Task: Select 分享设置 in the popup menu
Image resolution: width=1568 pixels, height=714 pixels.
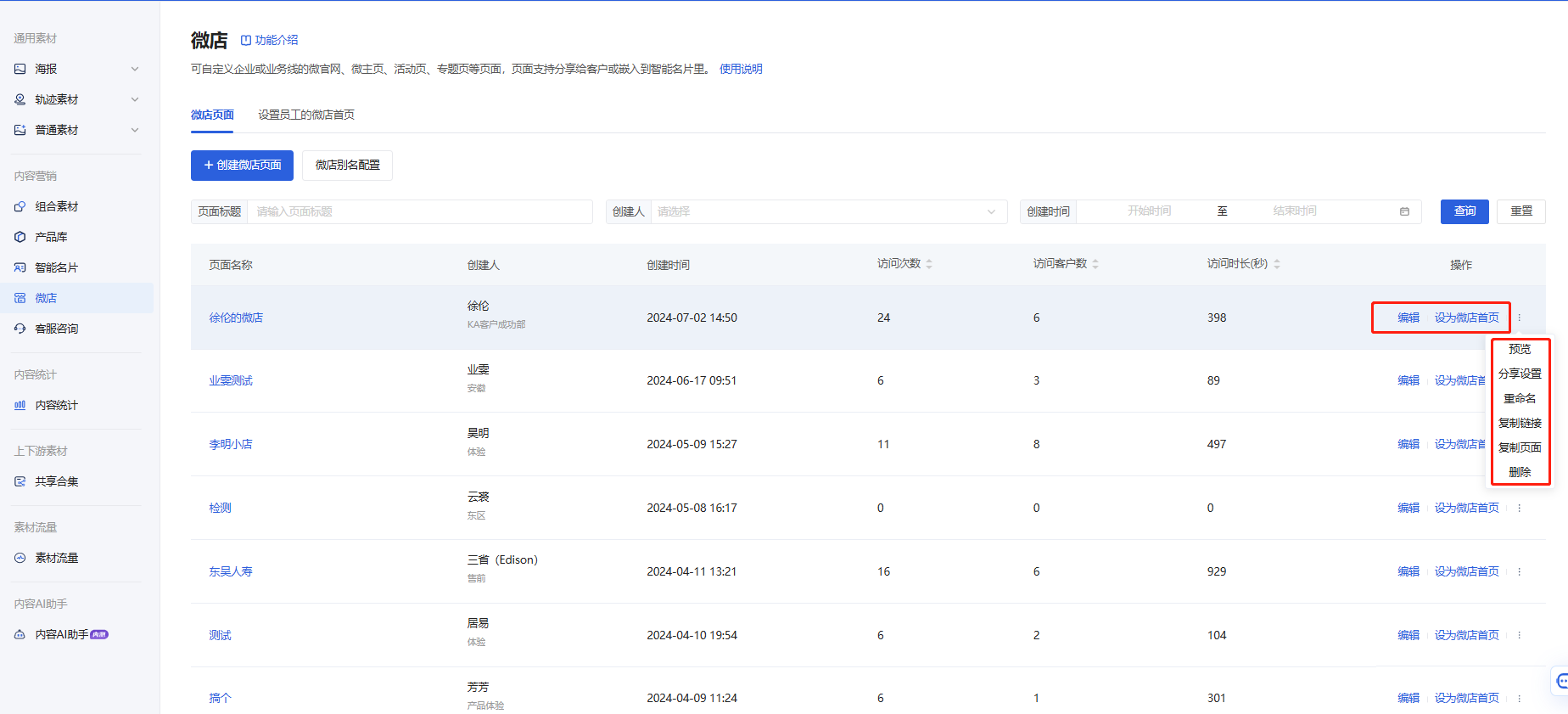Action: 1520,374
